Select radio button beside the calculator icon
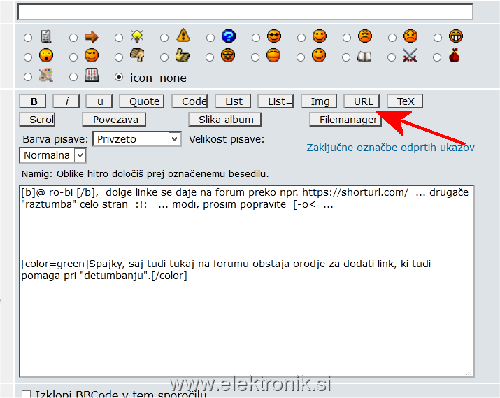The width and height of the screenshot is (500, 398). [x=28, y=38]
